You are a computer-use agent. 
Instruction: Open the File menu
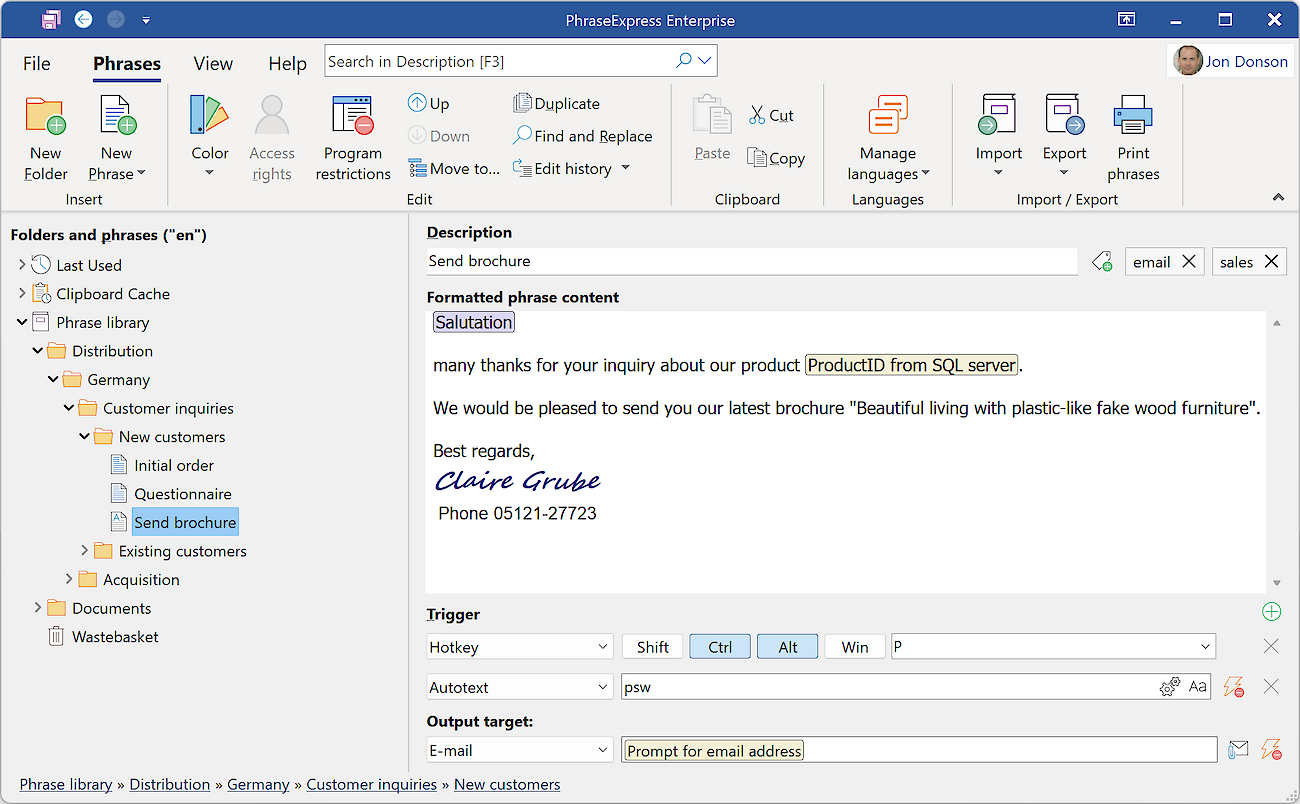37,63
